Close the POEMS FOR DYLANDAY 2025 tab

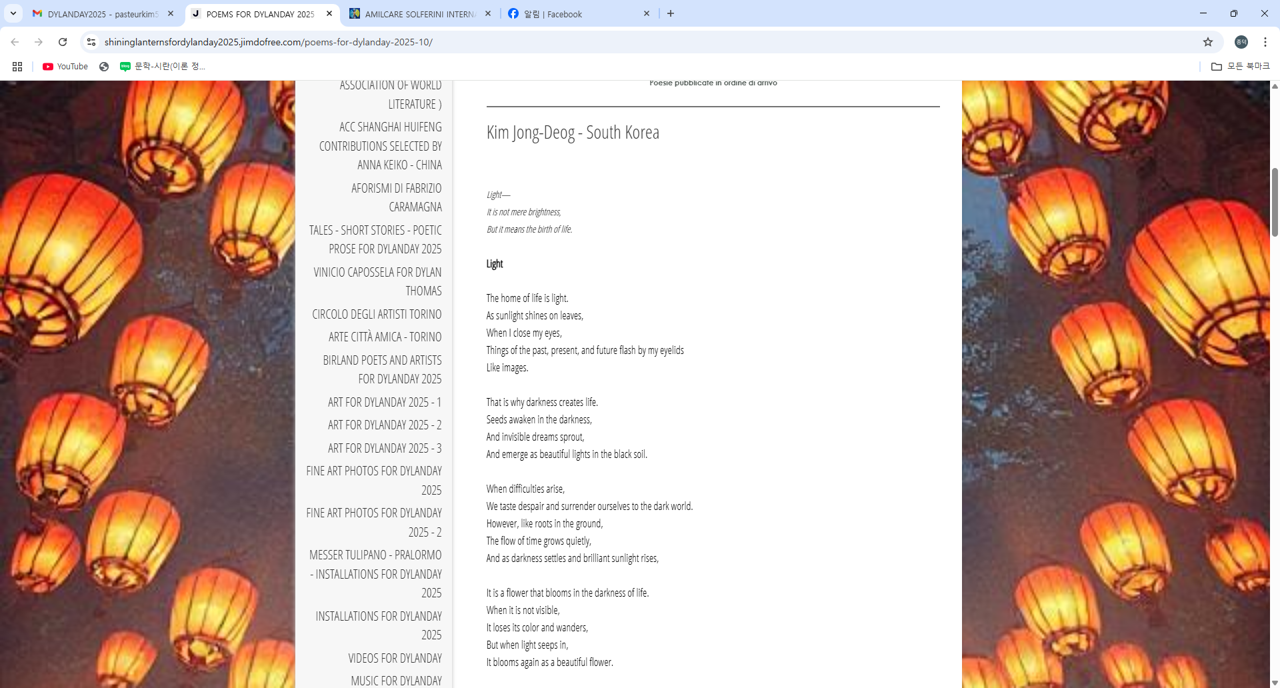pyautogui.click(x=329, y=14)
